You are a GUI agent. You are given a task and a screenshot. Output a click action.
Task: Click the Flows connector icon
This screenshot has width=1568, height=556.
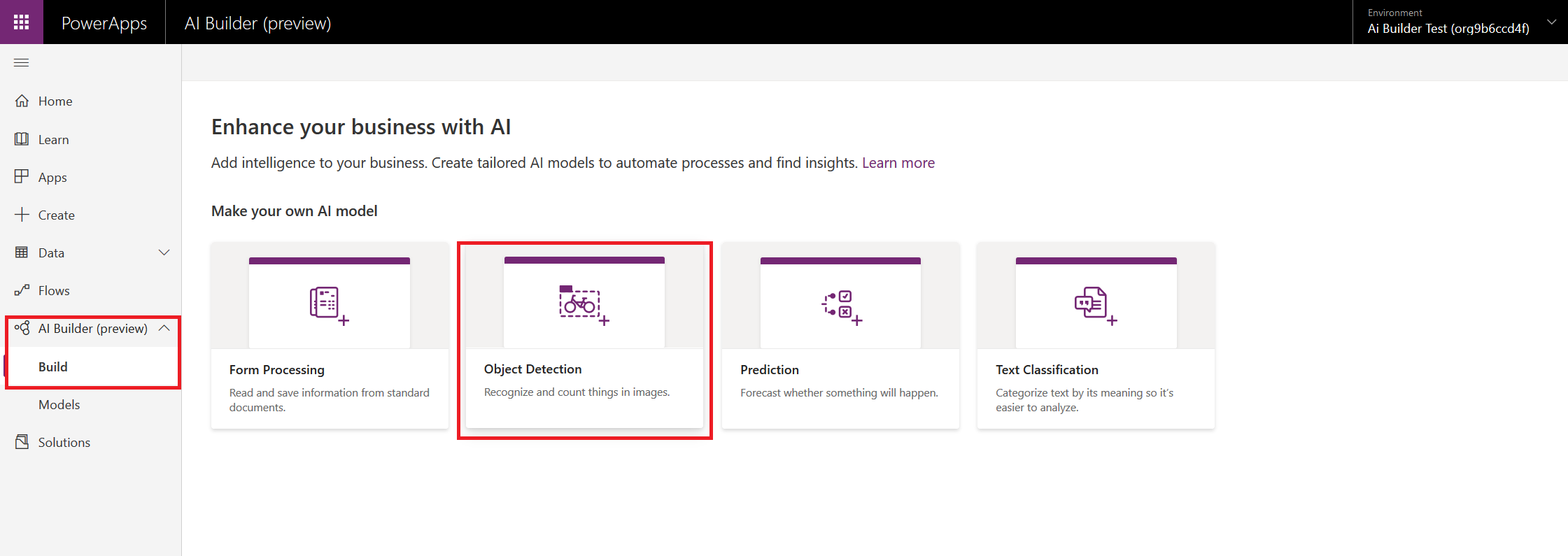pos(22,290)
